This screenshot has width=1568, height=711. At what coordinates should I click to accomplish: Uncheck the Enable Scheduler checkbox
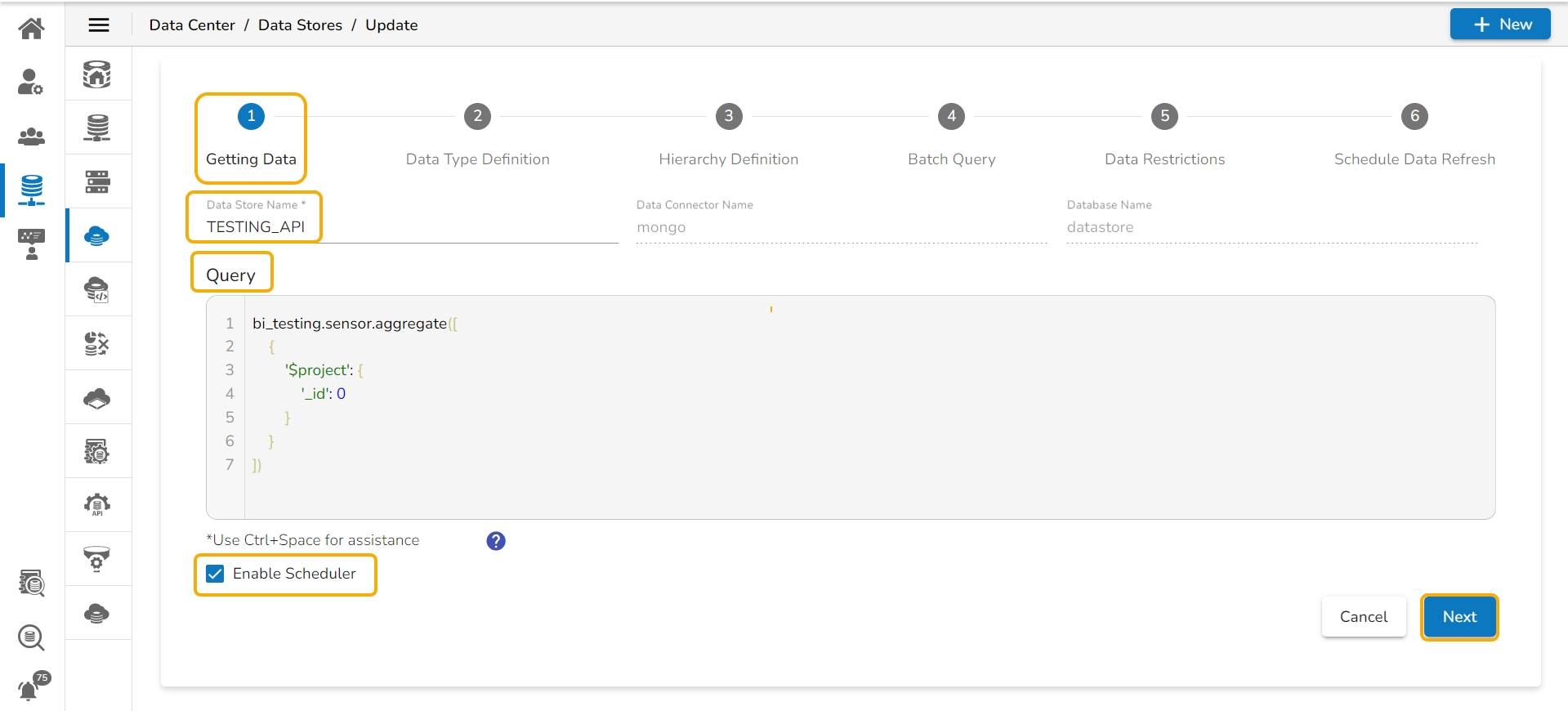click(x=215, y=574)
